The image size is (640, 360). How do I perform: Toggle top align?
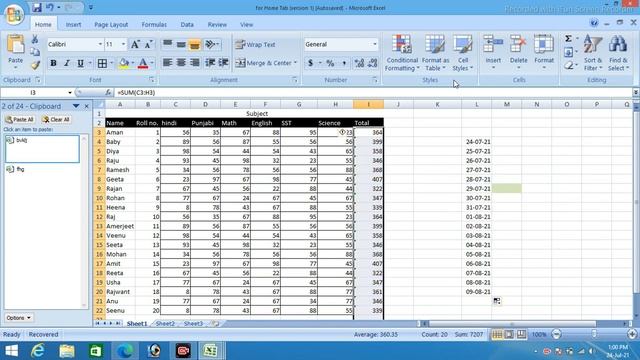coord(167,44)
